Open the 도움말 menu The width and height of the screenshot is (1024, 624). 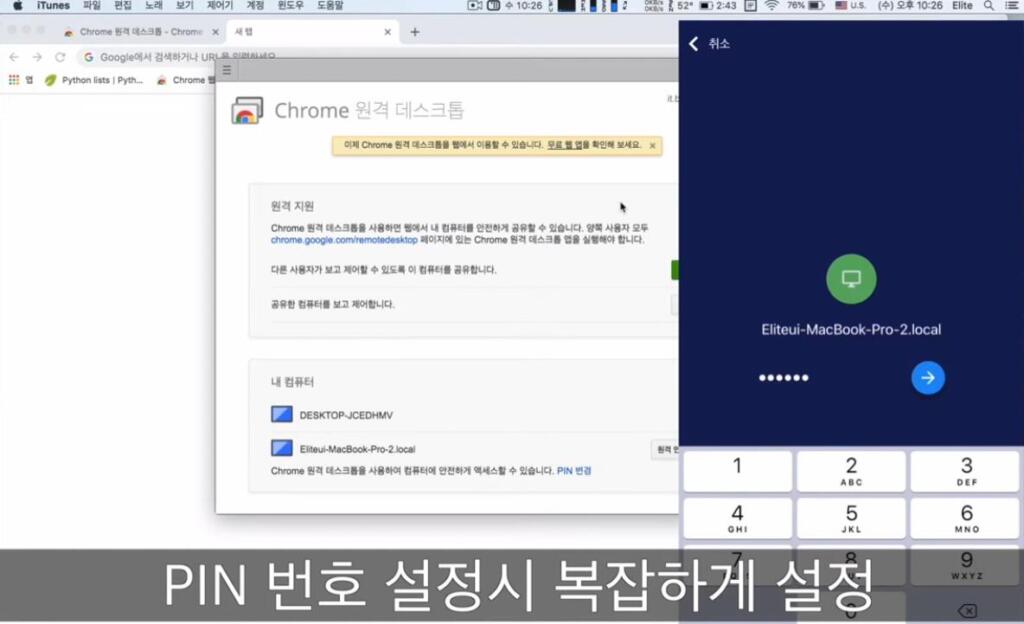point(330,6)
